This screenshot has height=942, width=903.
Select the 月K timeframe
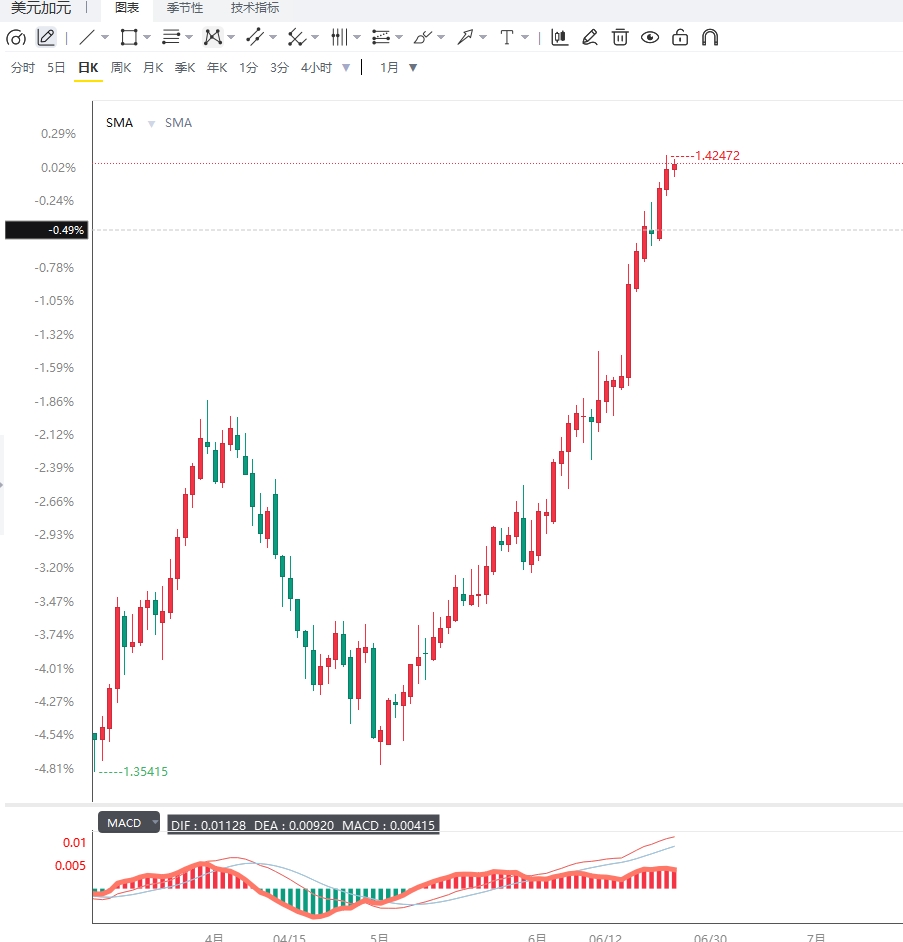coord(153,67)
